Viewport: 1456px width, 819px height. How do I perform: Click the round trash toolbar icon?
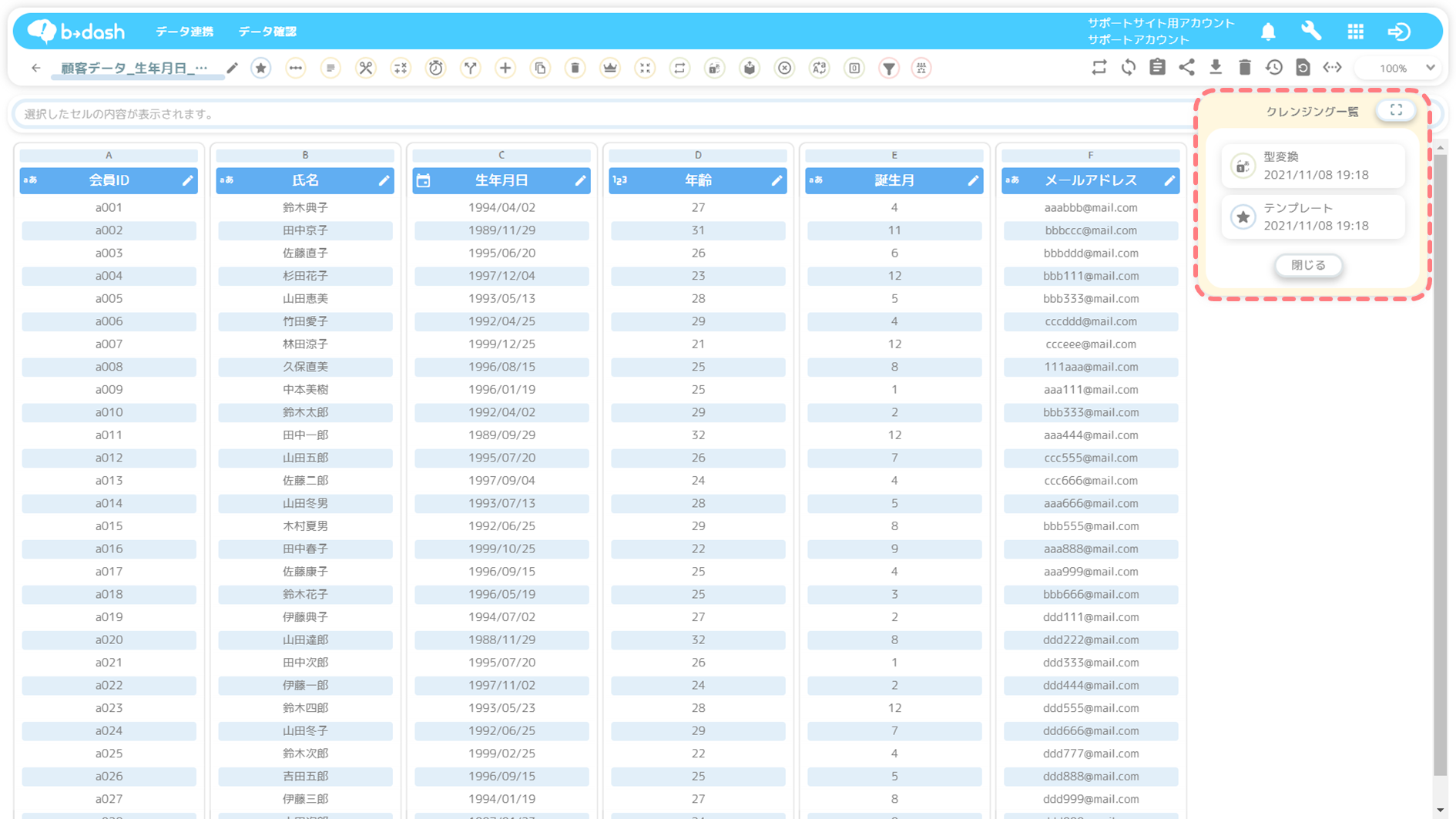pos(575,68)
